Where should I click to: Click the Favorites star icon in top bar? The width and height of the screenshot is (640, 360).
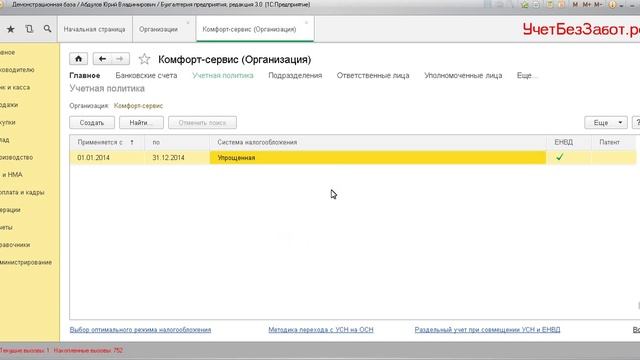point(11,29)
